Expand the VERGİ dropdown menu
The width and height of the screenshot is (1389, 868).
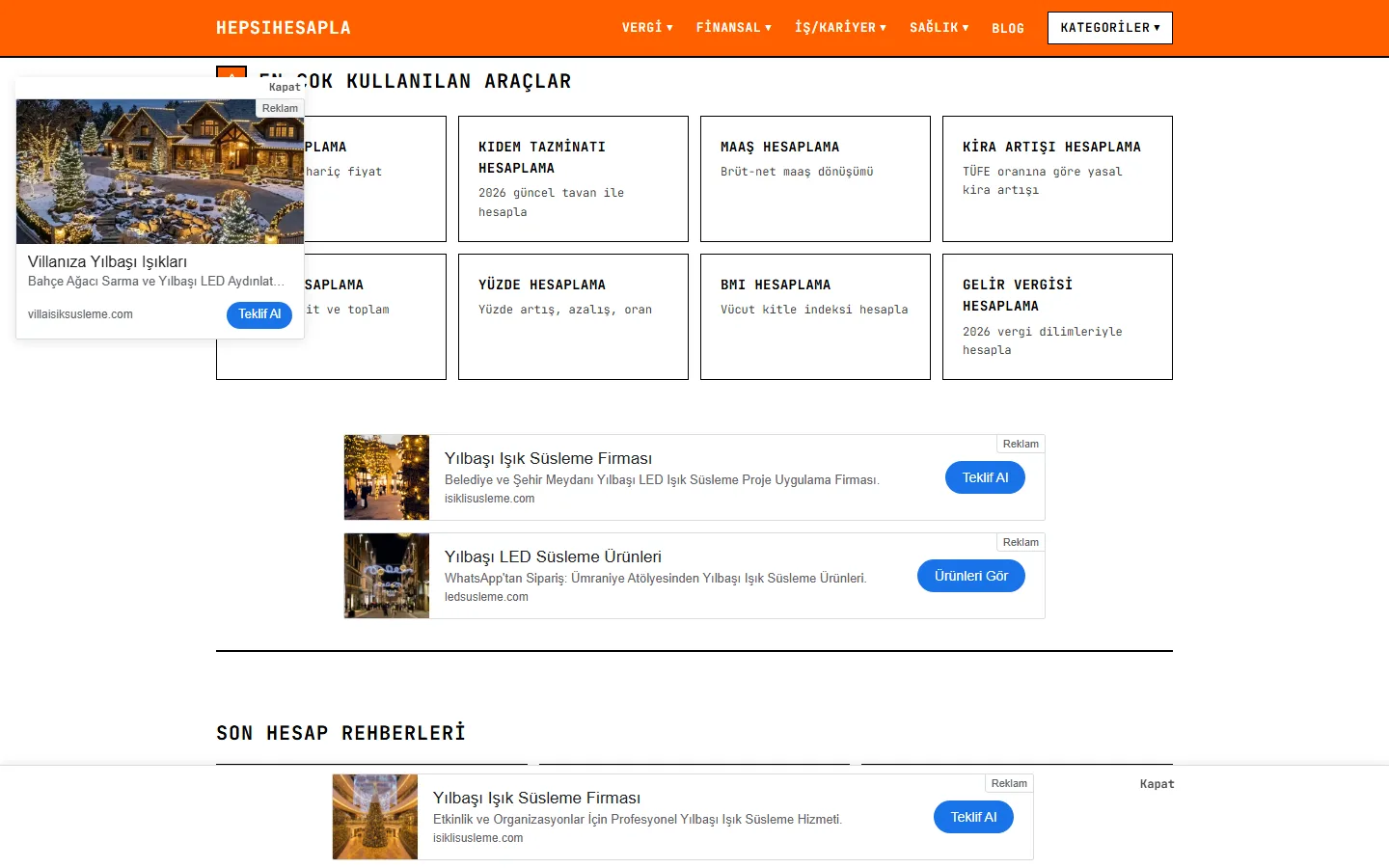click(x=647, y=28)
